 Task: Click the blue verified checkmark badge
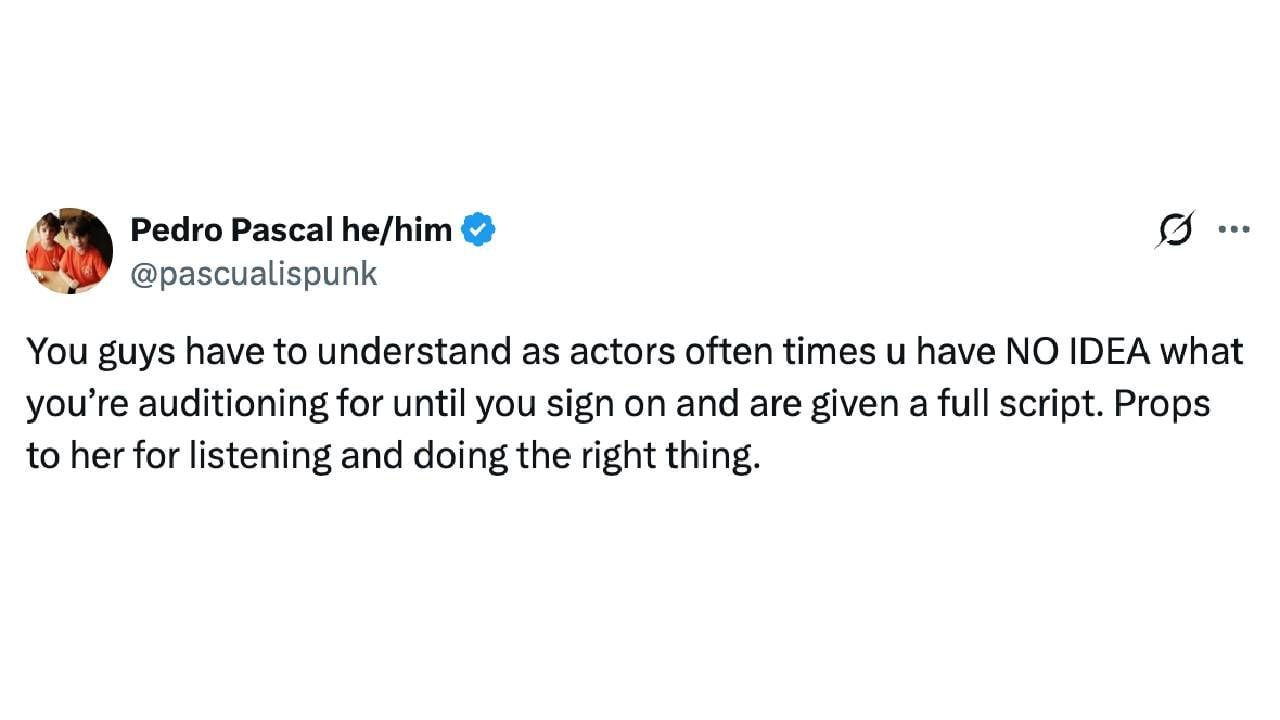(478, 230)
